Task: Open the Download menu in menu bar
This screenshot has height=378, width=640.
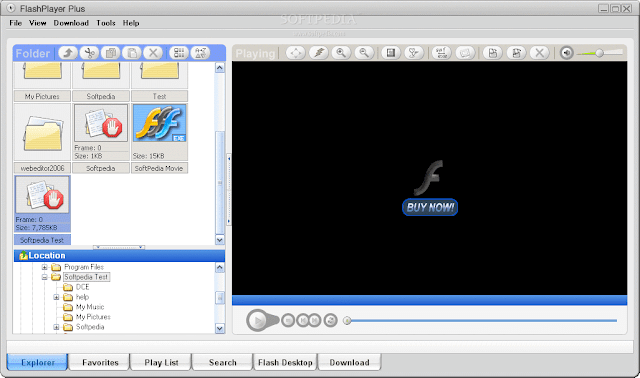Action: [71, 23]
